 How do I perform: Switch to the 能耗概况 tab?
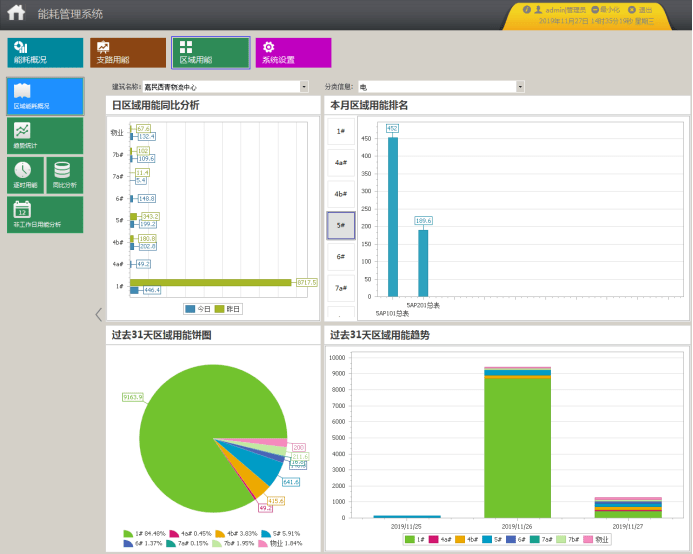click(45, 53)
